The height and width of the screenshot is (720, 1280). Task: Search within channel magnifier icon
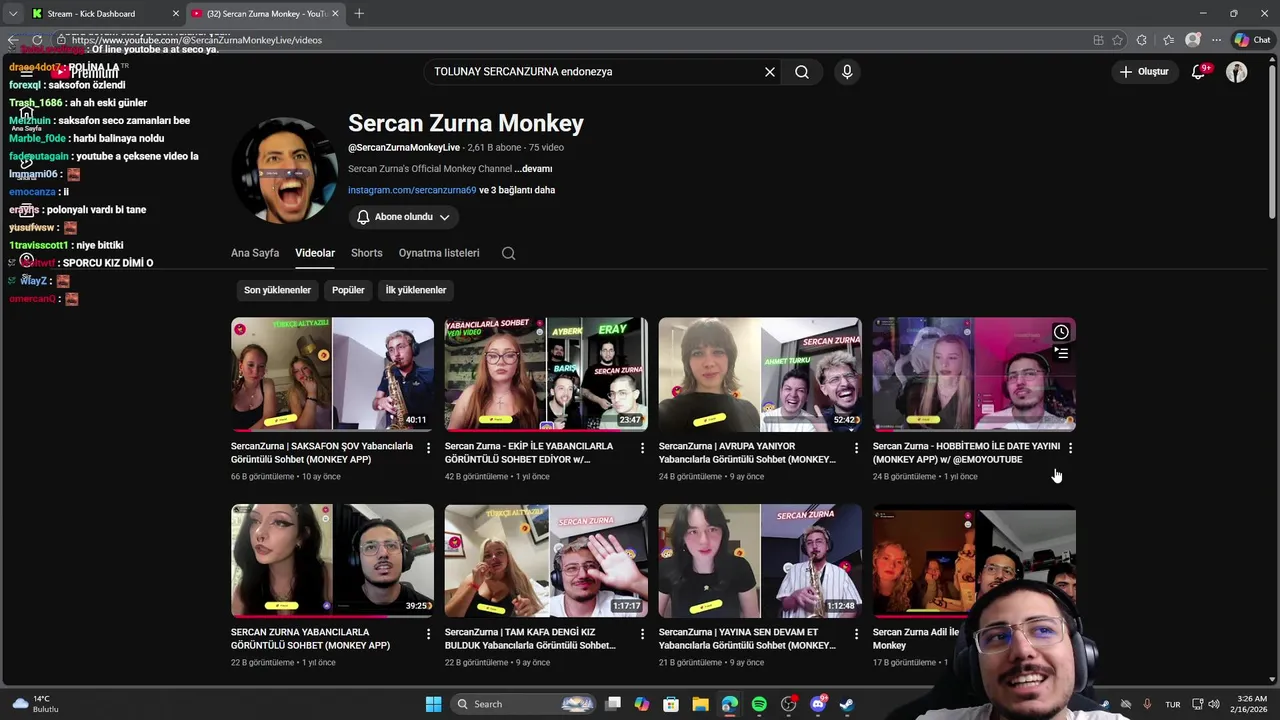[509, 253]
